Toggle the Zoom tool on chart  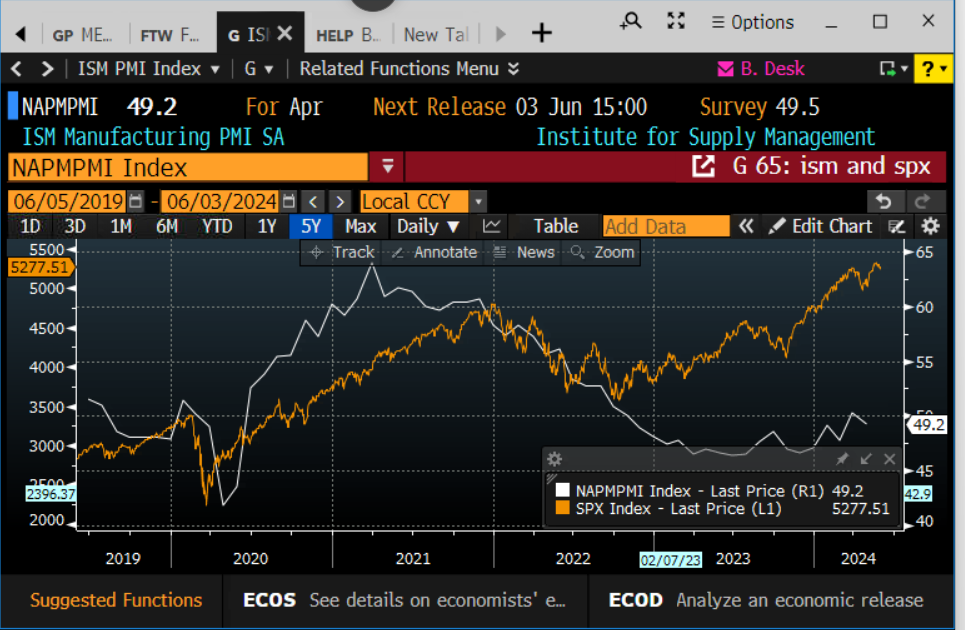point(603,252)
